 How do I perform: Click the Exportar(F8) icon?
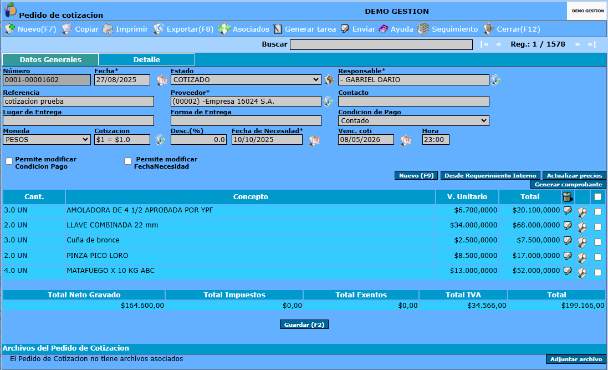158,29
